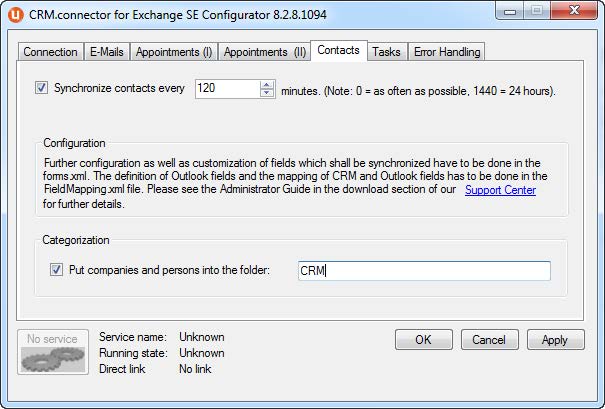
Task: Open the E-Mails tab
Action: [108, 52]
